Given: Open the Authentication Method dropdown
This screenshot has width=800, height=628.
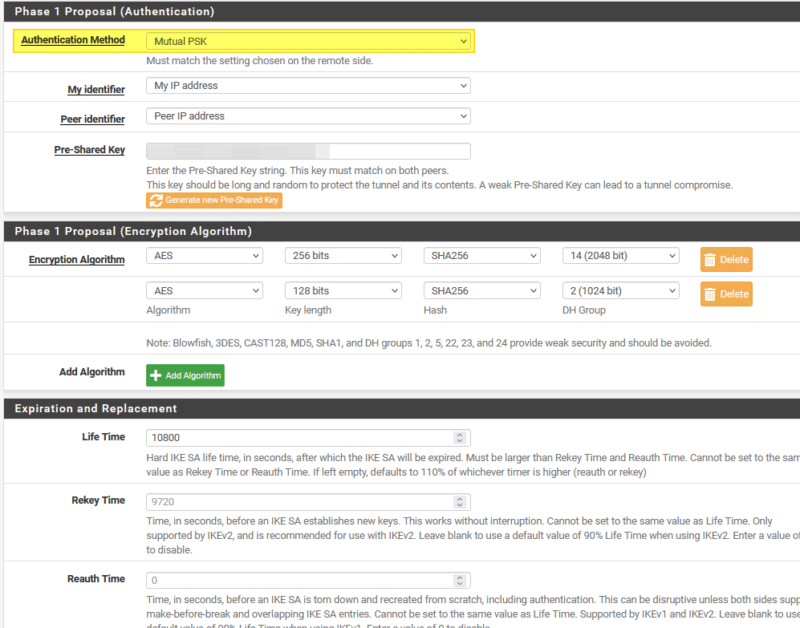Looking at the screenshot, I should click(308, 41).
